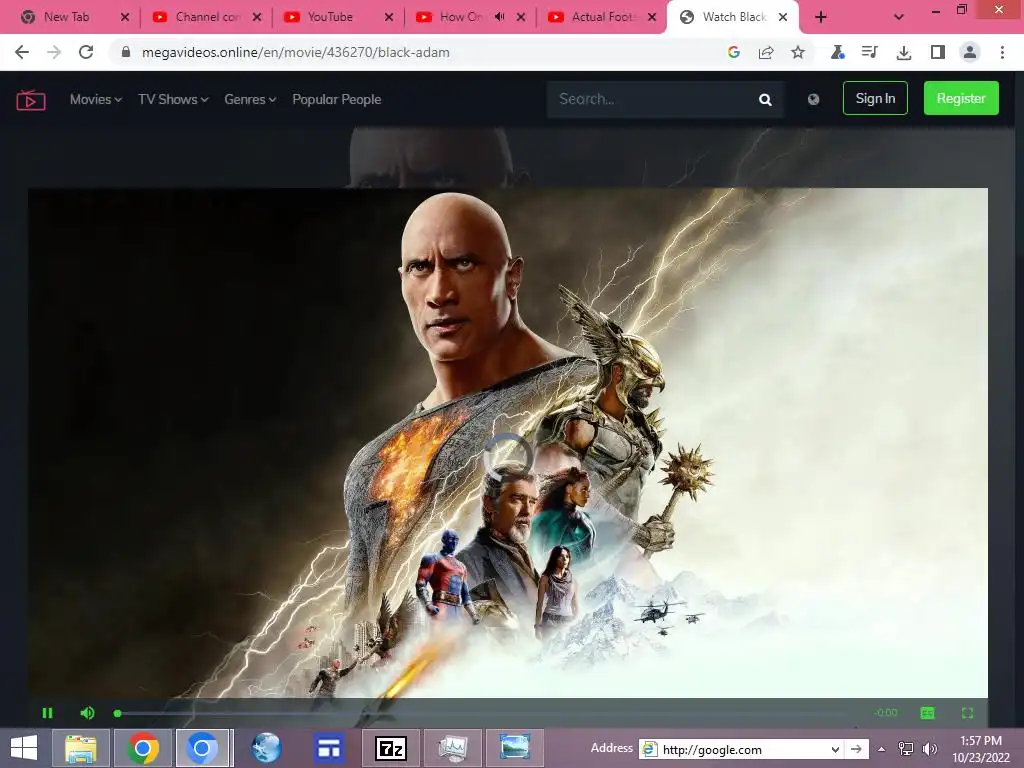
Task: Close the New Tab tab
Action: pos(125,17)
